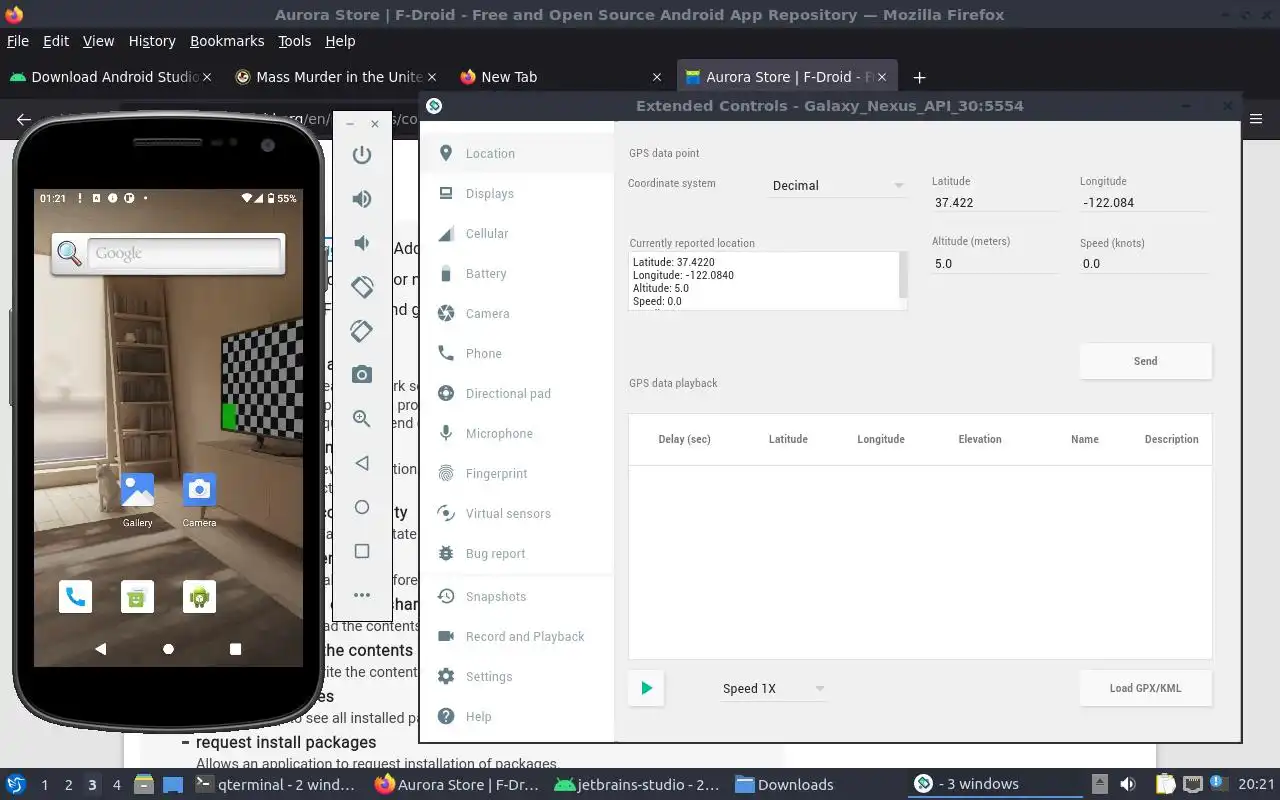Screen dimensions: 1280x800
Task: Tap the Android recents navigation button on screen
Action: 235,649
